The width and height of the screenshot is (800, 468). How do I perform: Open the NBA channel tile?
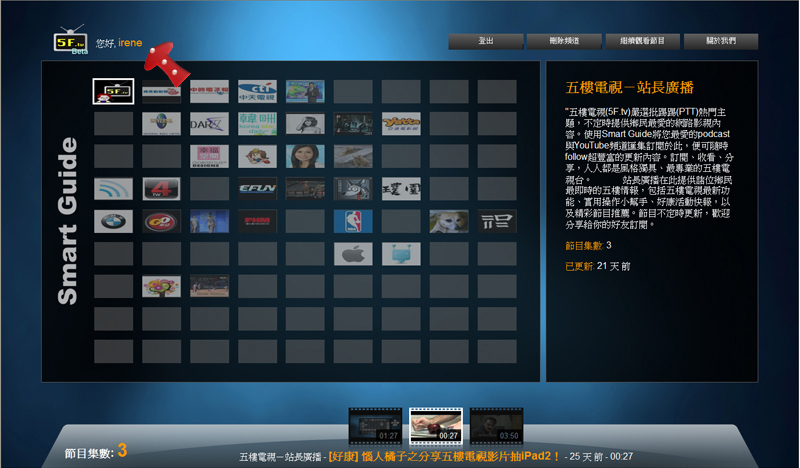click(353, 221)
